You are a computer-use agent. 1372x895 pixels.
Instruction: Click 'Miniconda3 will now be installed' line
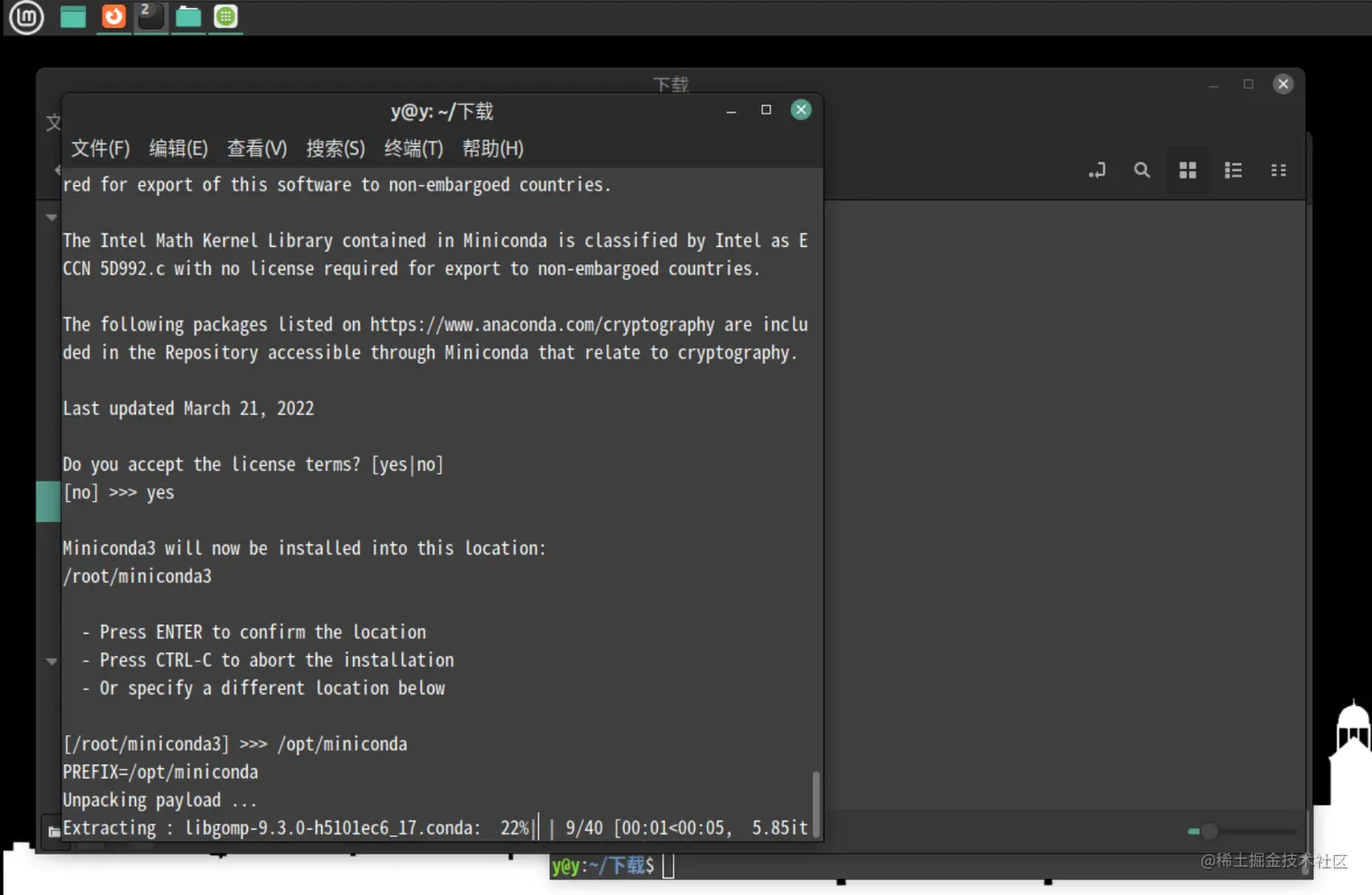[305, 549]
